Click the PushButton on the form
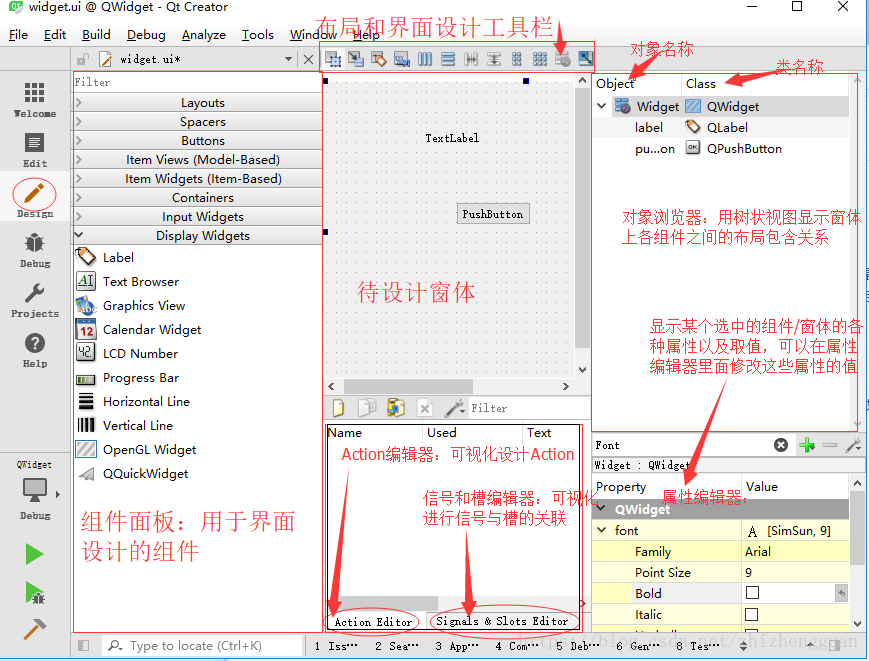 [x=493, y=214]
